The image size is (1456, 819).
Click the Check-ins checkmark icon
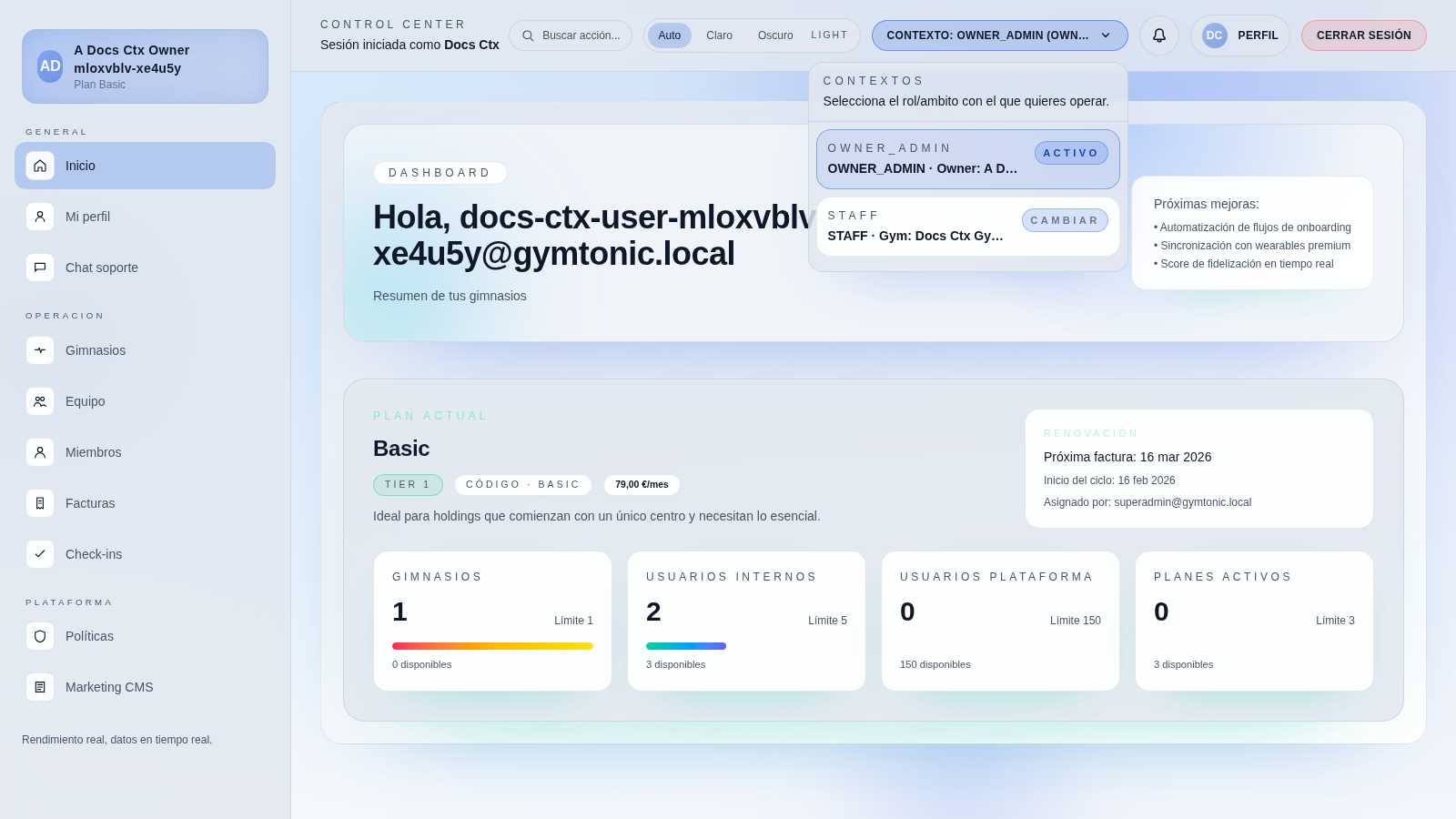tap(40, 554)
